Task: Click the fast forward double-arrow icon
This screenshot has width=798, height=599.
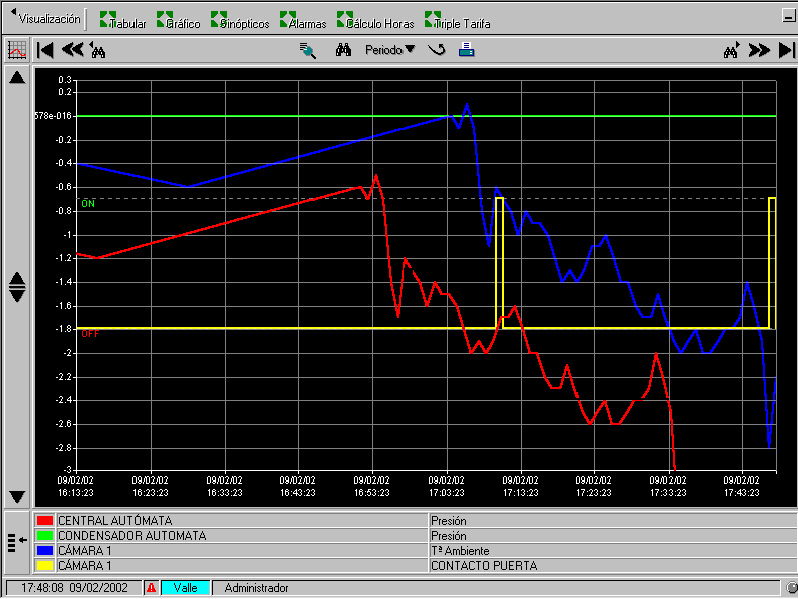Action: pos(759,50)
